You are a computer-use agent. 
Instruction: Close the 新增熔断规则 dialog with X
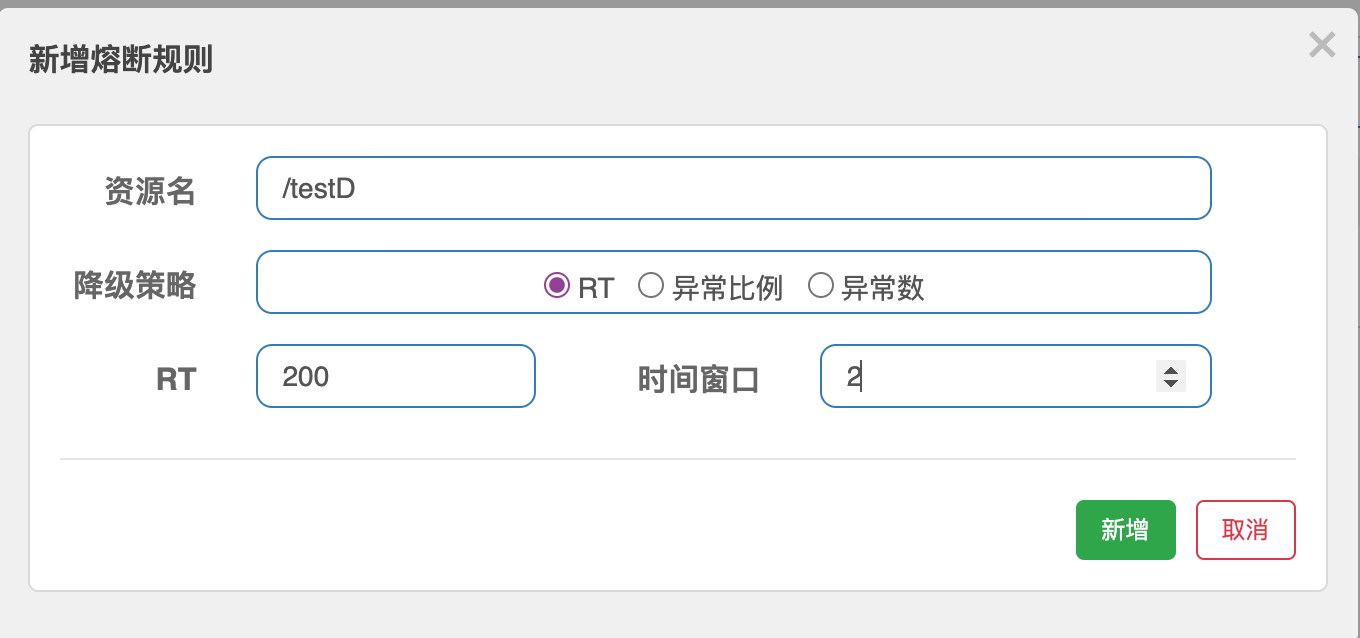1322,45
